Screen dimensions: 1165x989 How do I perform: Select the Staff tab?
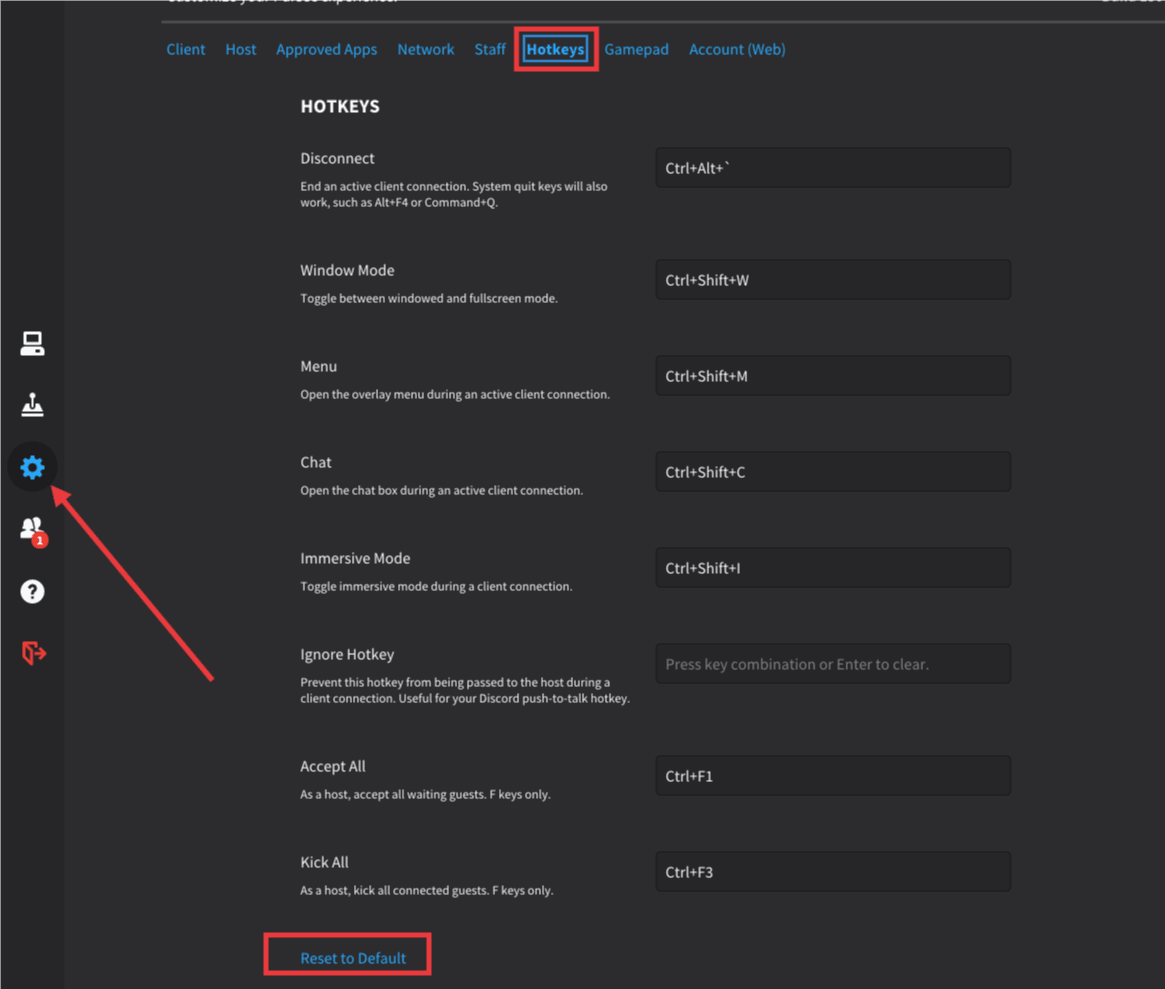pos(489,49)
